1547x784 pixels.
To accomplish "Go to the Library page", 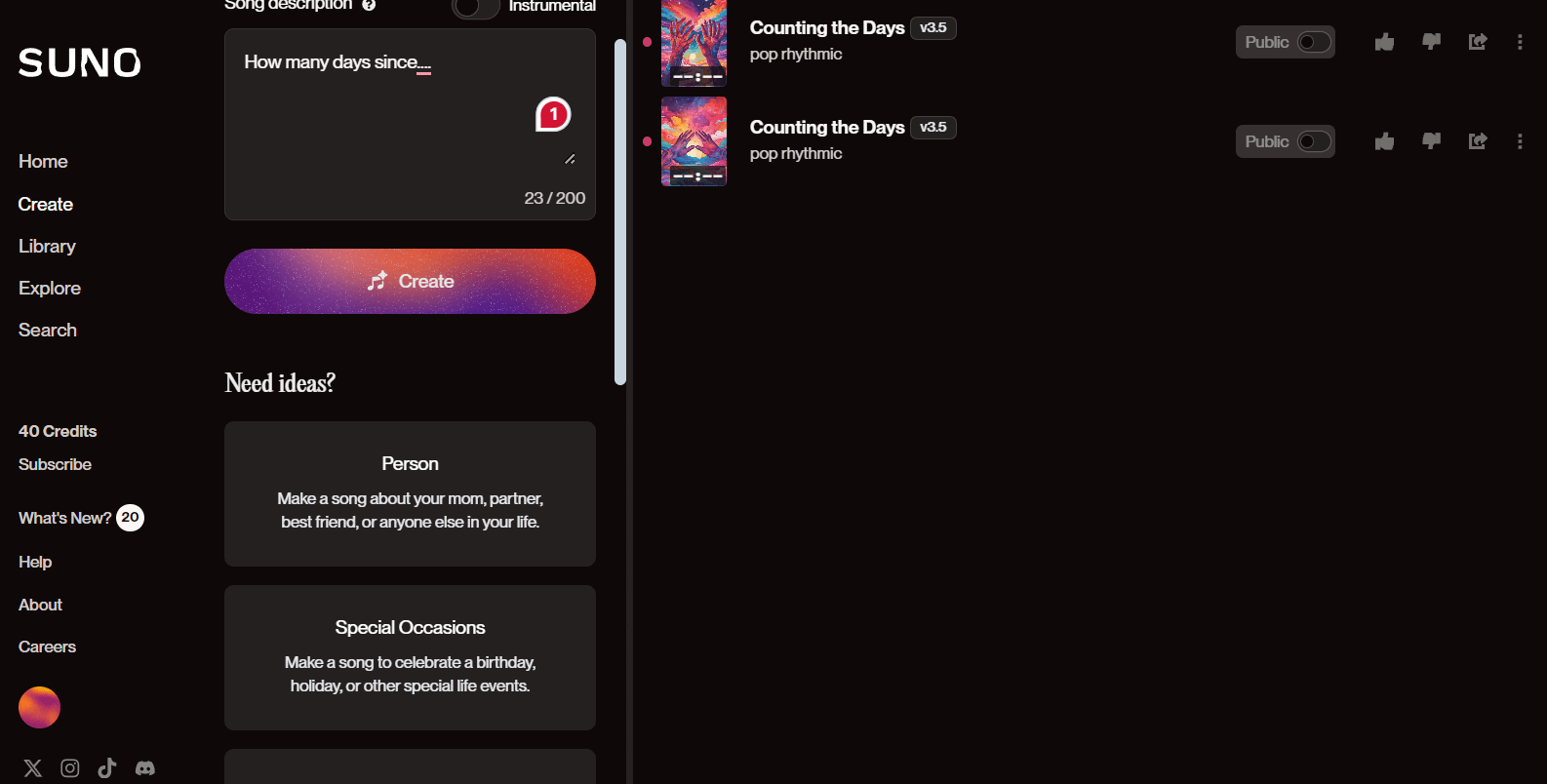I will 47,247.
